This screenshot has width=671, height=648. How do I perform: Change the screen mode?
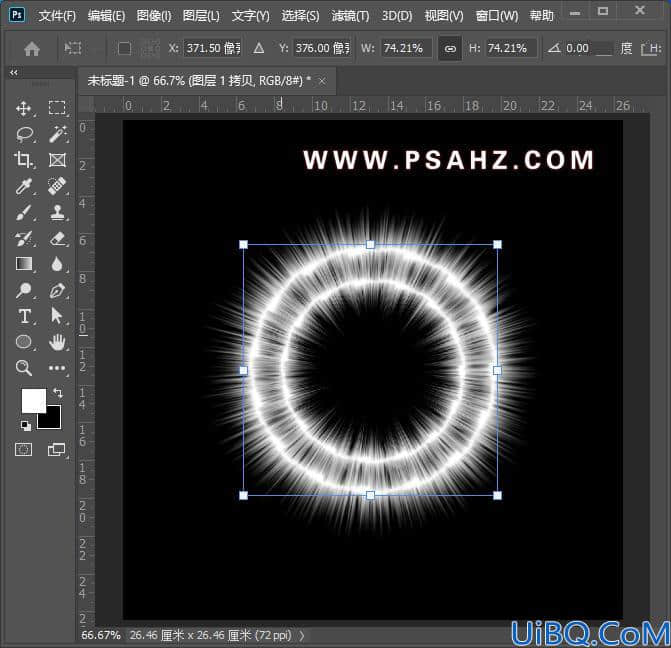[x=56, y=449]
